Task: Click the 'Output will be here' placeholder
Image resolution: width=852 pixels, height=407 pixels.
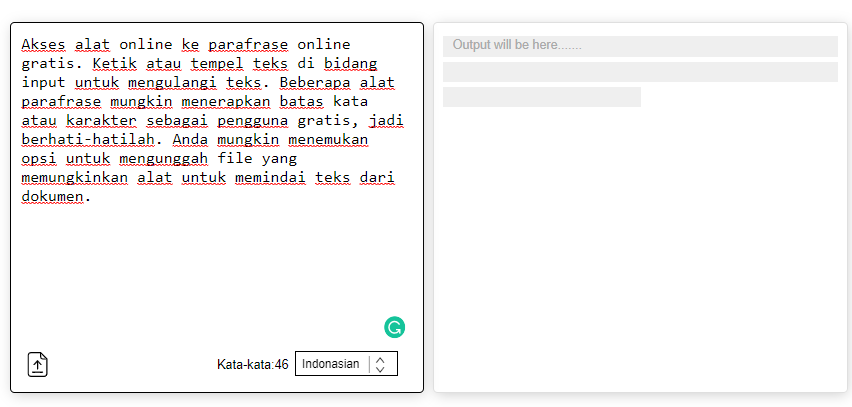Action: [x=517, y=45]
